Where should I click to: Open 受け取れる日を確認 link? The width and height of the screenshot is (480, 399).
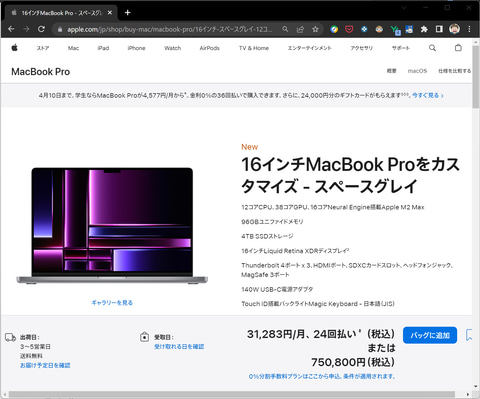click(x=179, y=347)
